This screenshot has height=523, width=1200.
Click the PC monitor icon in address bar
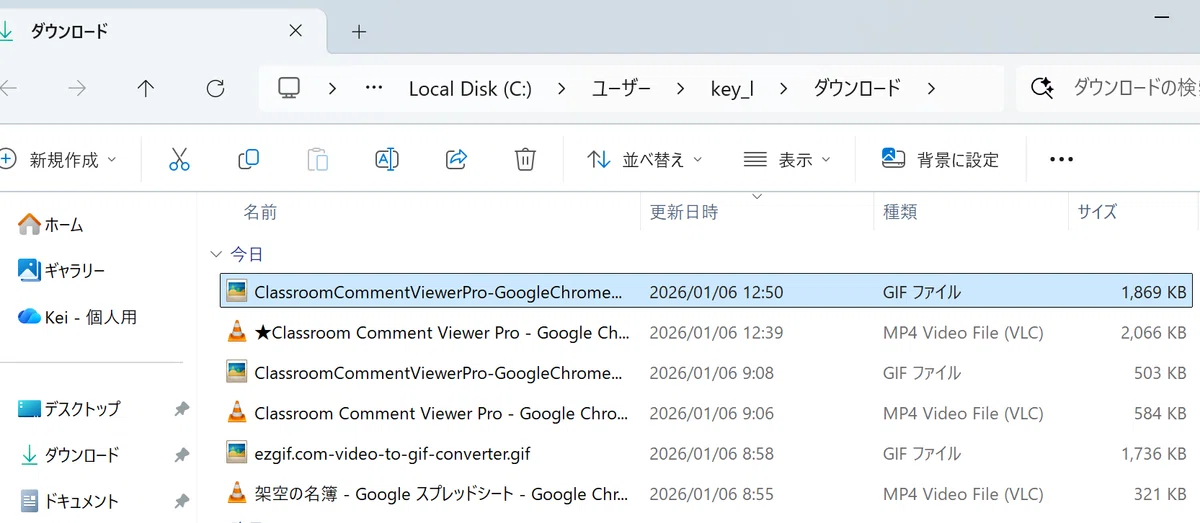click(x=289, y=88)
